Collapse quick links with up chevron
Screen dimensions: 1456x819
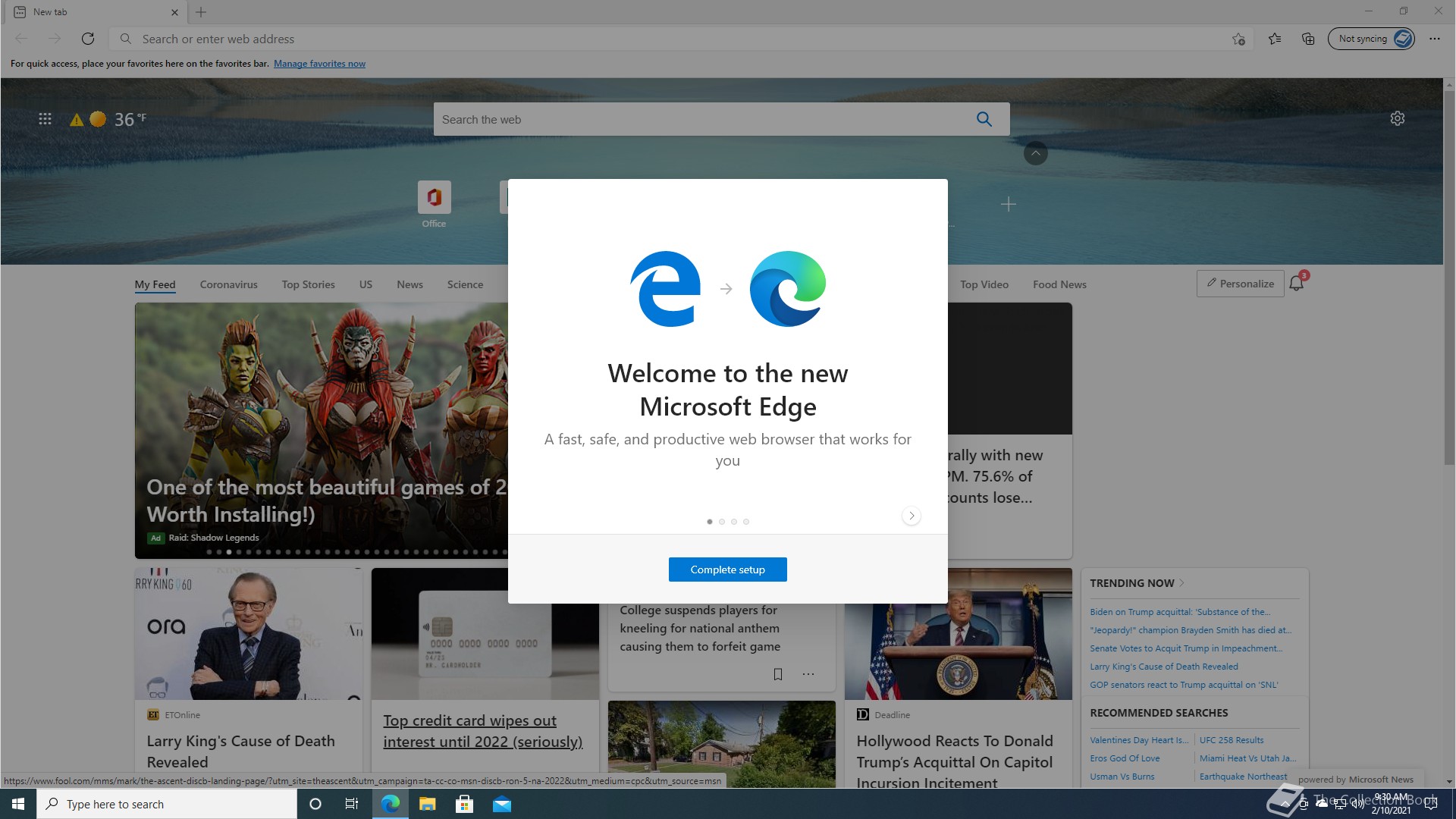(x=1036, y=153)
